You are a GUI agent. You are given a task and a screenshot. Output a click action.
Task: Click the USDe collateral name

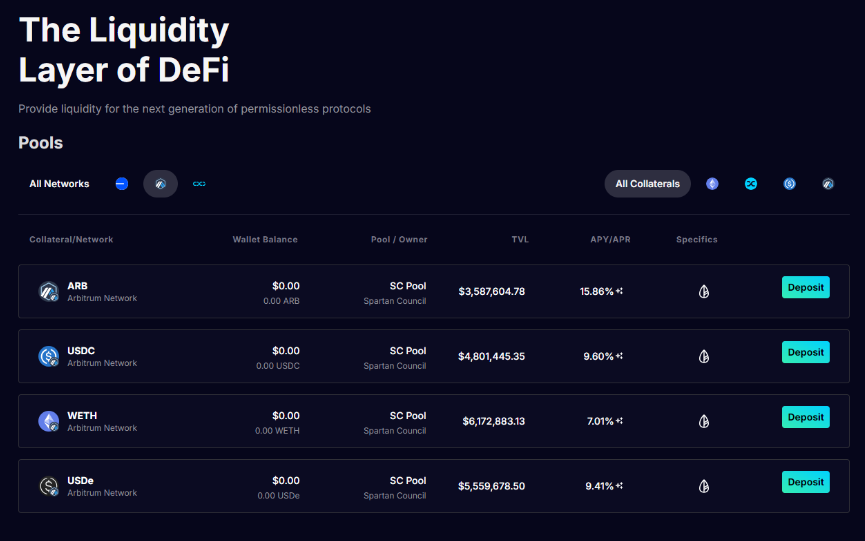pos(81,481)
